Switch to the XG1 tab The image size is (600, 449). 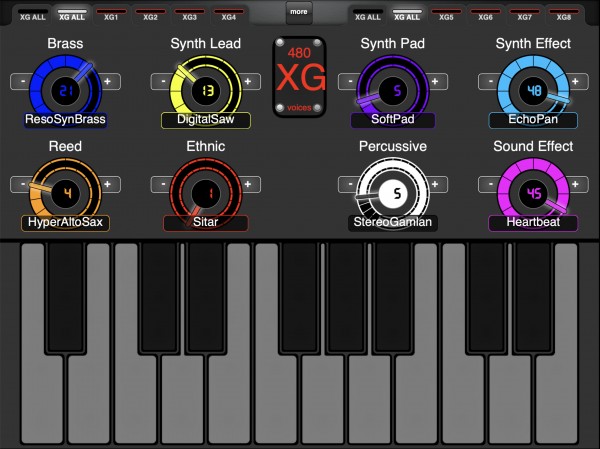[x=111, y=15]
